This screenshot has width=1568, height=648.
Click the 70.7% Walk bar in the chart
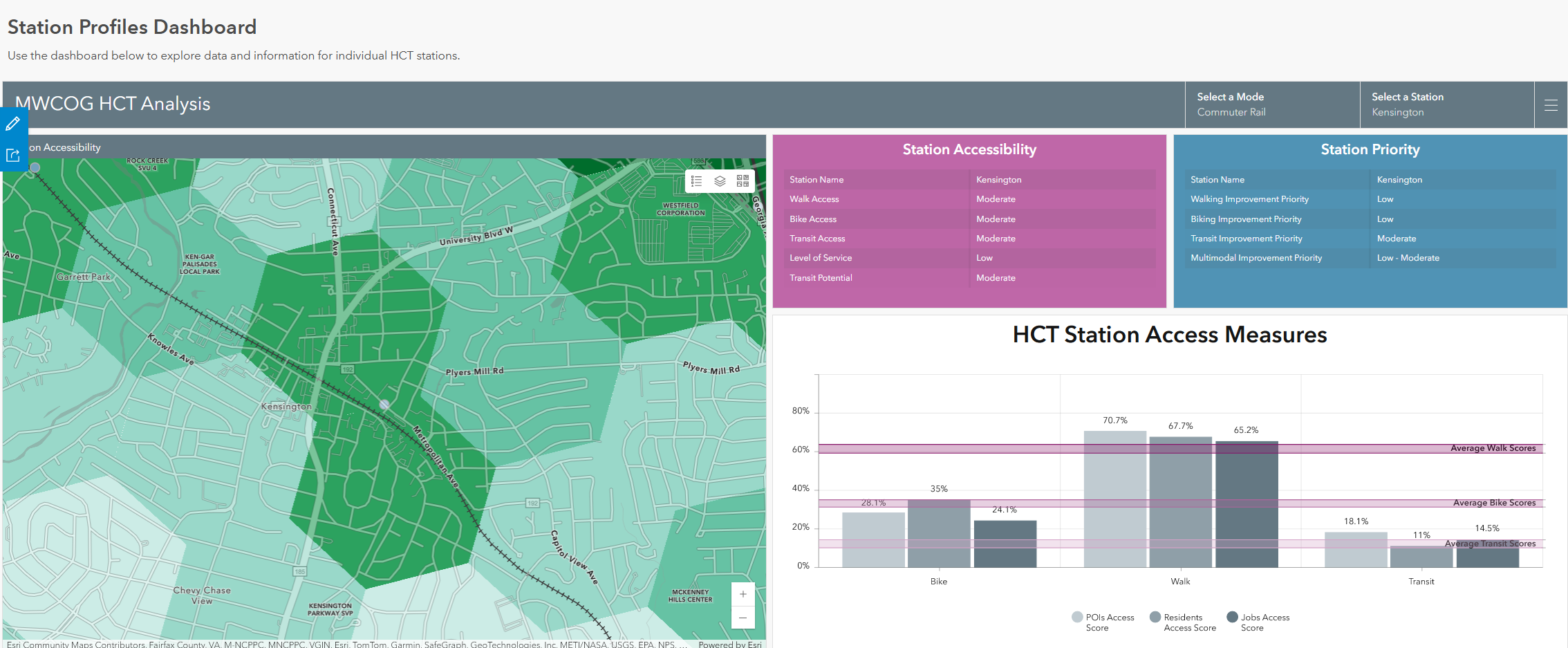pyautogui.click(x=1114, y=498)
